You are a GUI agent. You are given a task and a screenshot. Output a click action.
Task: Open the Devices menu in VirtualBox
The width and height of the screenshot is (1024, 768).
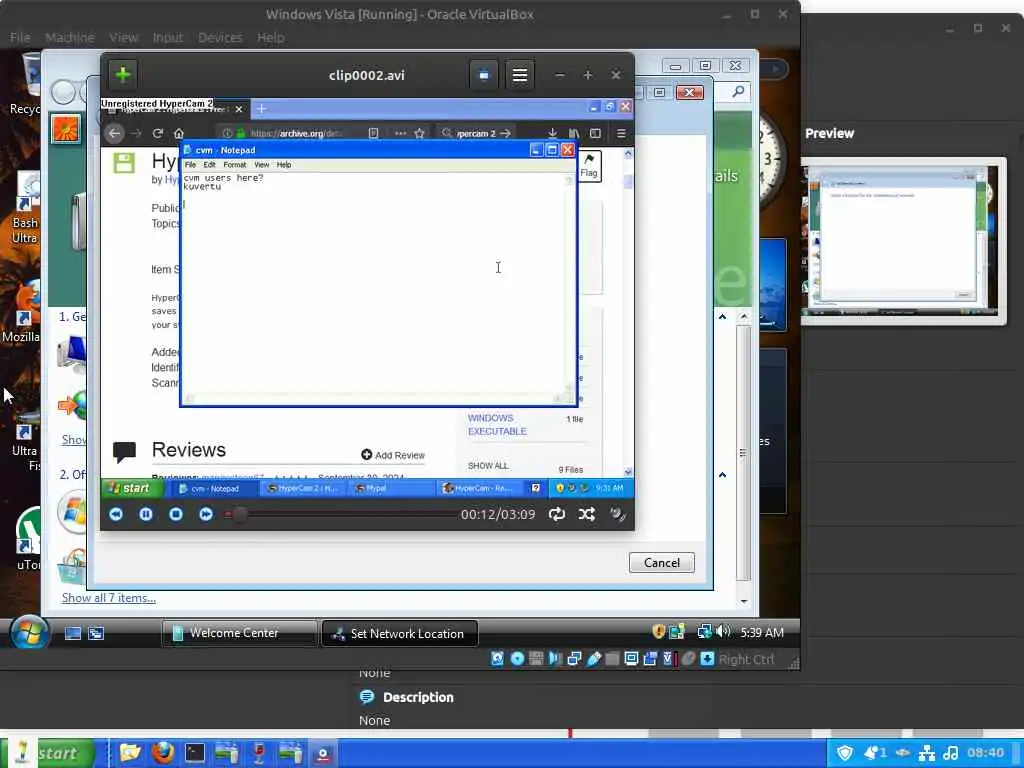tap(220, 37)
